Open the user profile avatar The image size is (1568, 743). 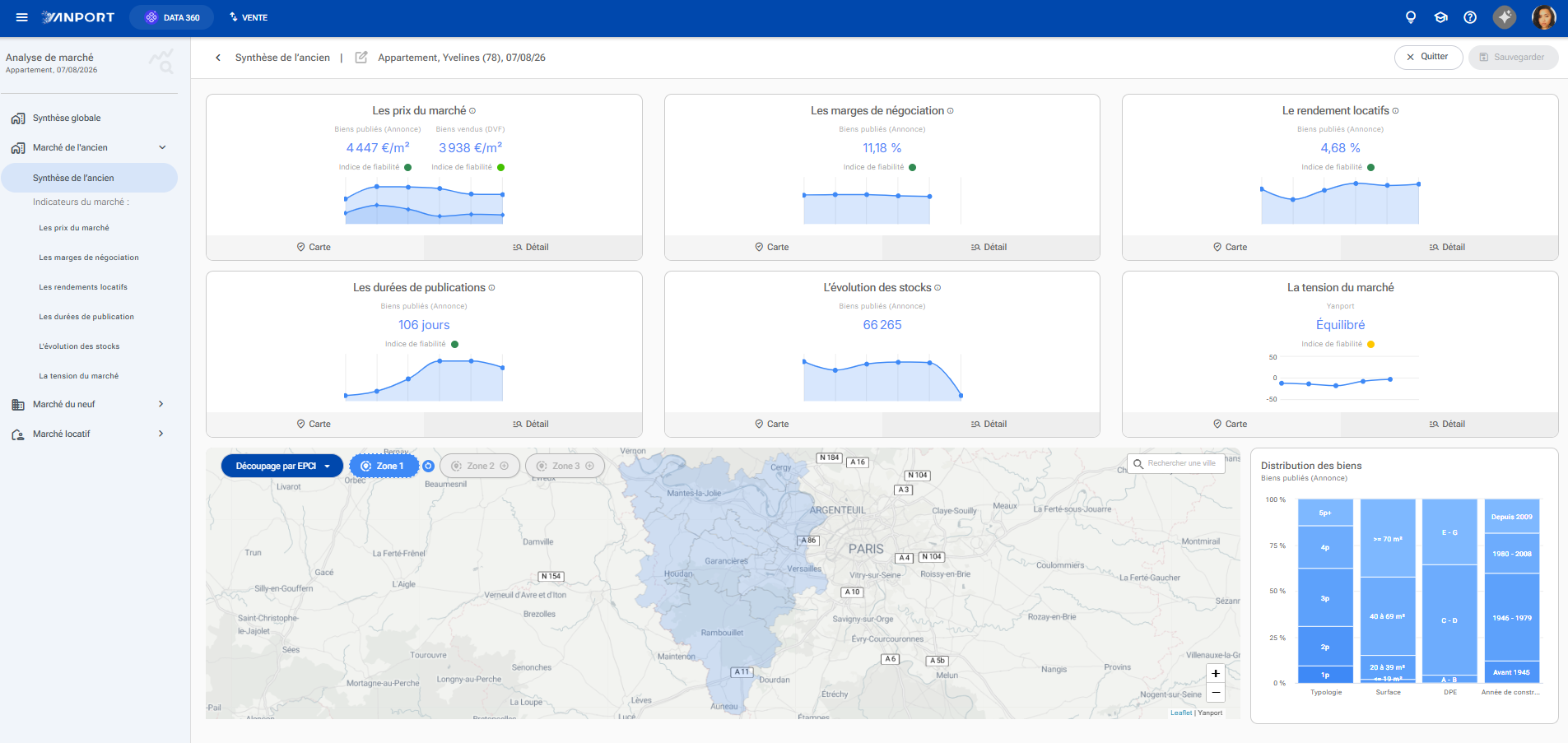coord(1544,17)
